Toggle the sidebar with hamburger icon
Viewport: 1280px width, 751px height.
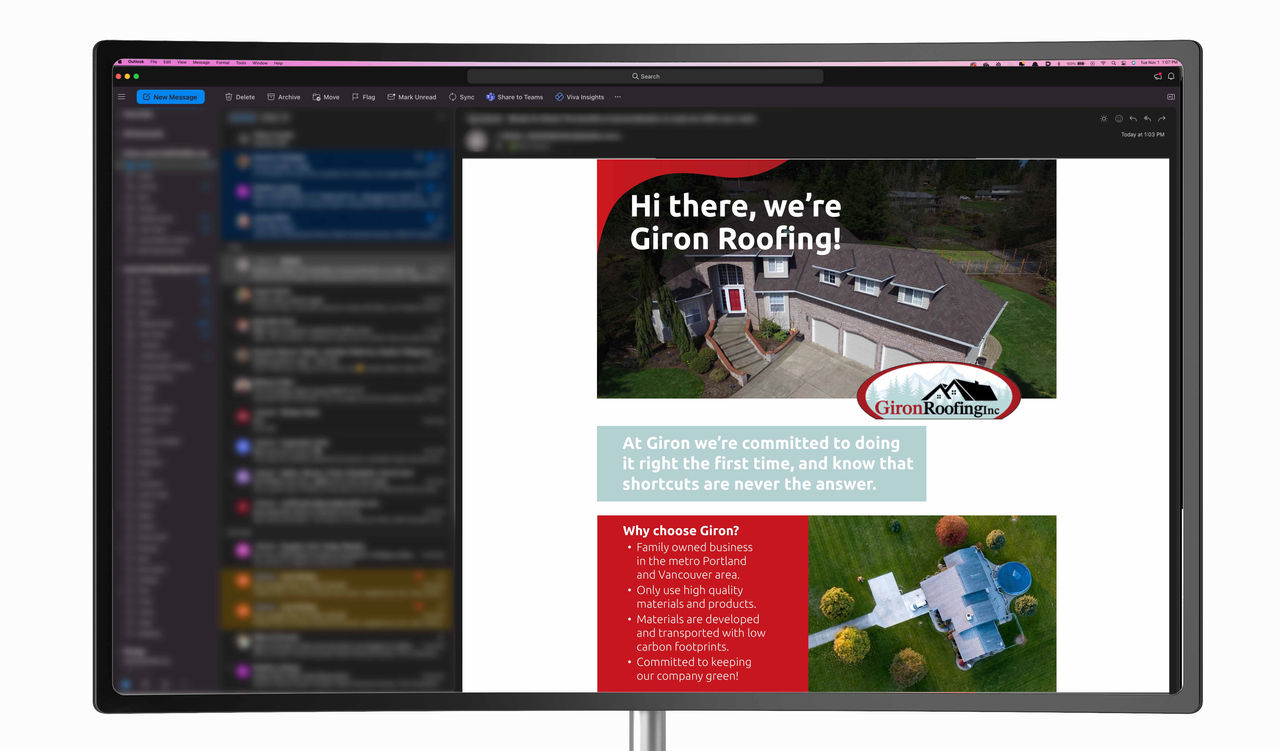pyautogui.click(x=122, y=97)
